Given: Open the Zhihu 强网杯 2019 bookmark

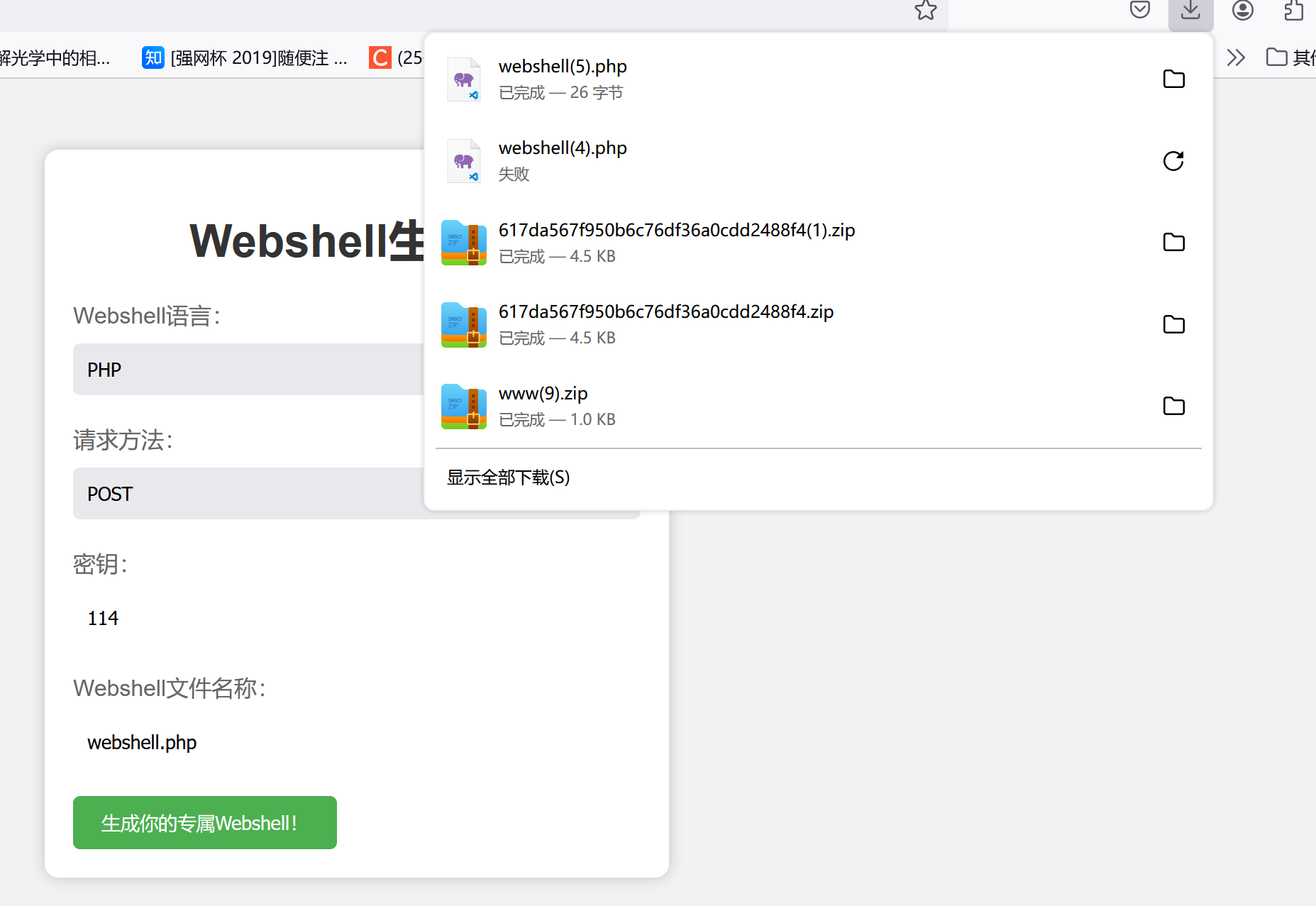Looking at the screenshot, I should coord(245,57).
